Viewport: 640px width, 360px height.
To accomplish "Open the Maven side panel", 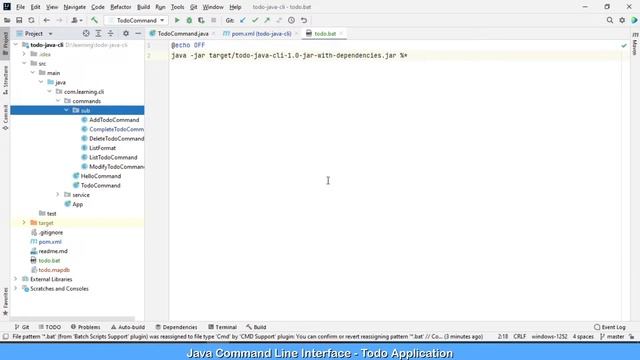I will [635, 44].
